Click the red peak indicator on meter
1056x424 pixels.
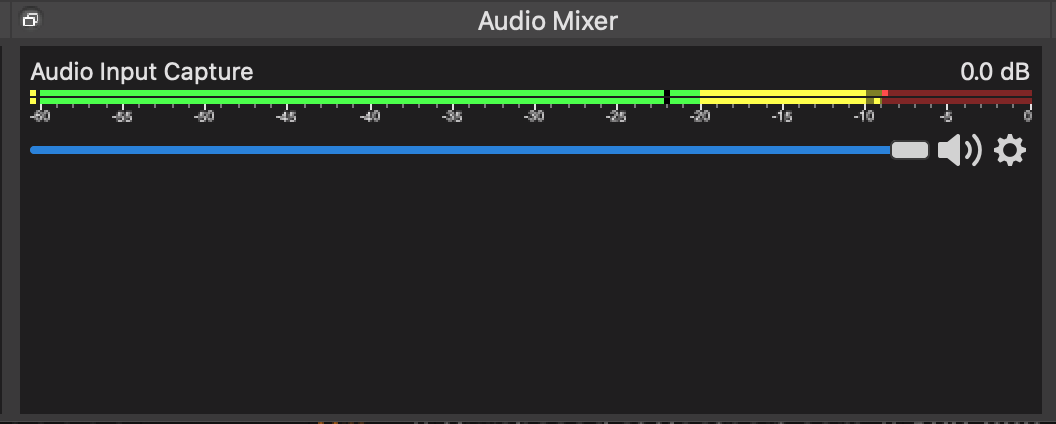click(885, 93)
